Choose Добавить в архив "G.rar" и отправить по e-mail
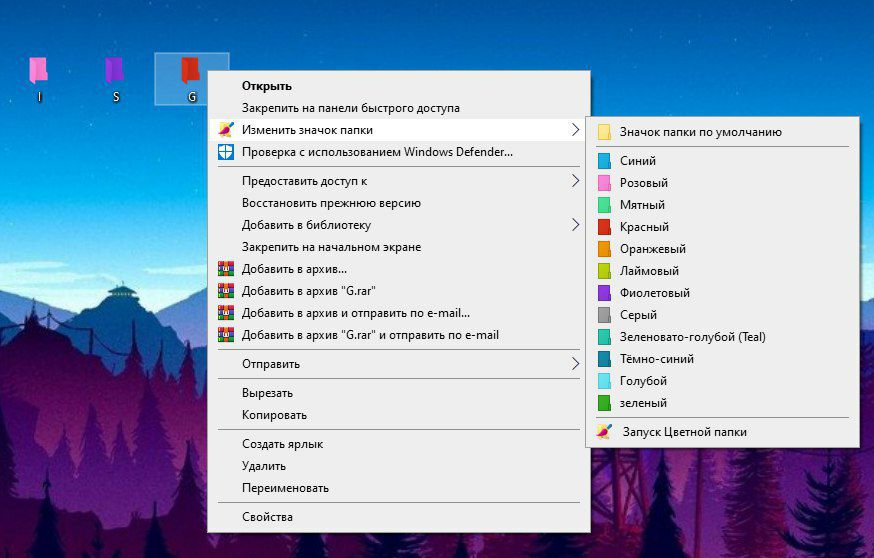The height and width of the screenshot is (558, 874). 399,335
